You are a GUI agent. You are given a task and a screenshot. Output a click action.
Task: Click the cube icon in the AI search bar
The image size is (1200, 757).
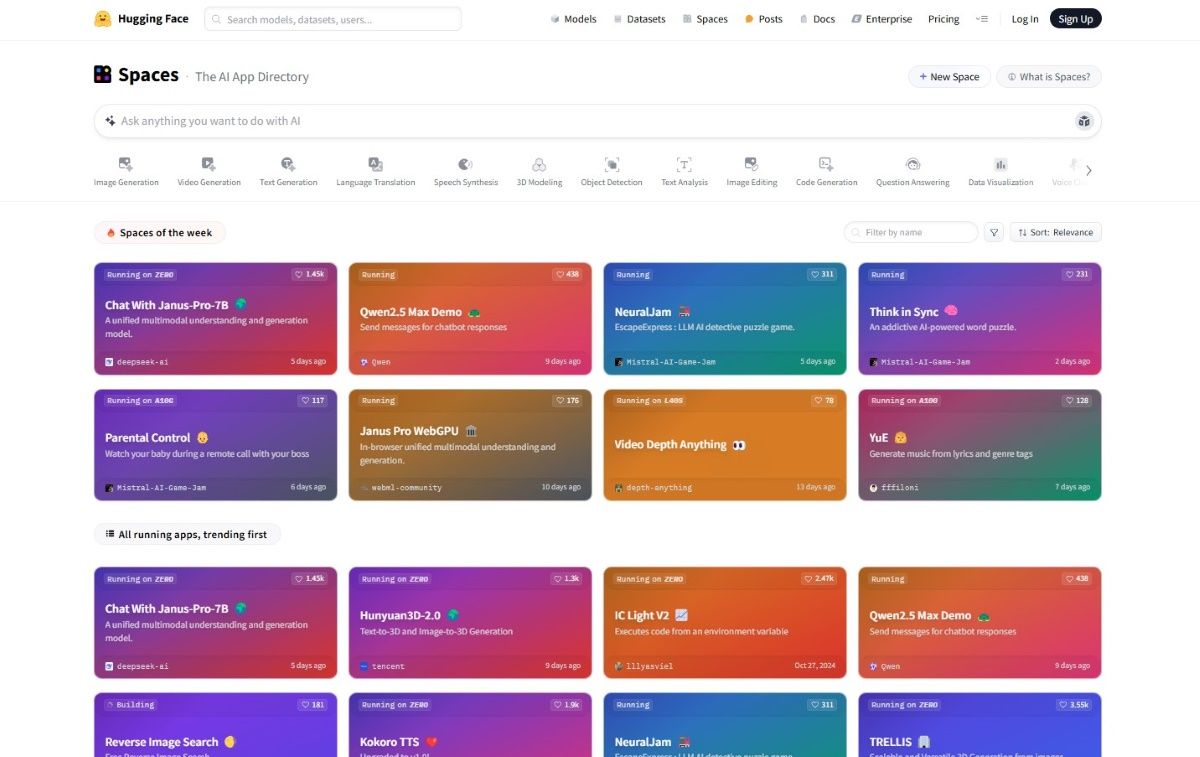1084,121
